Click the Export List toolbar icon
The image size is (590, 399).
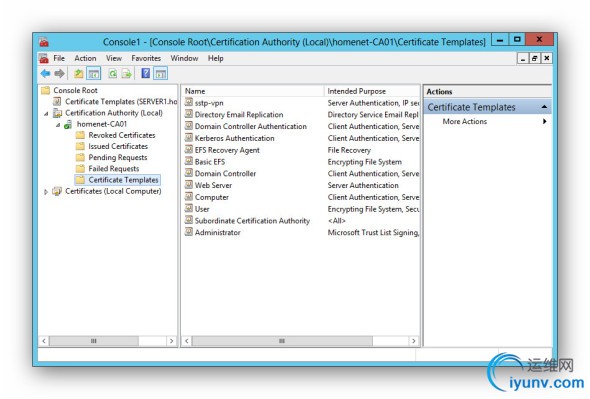(127, 73)
